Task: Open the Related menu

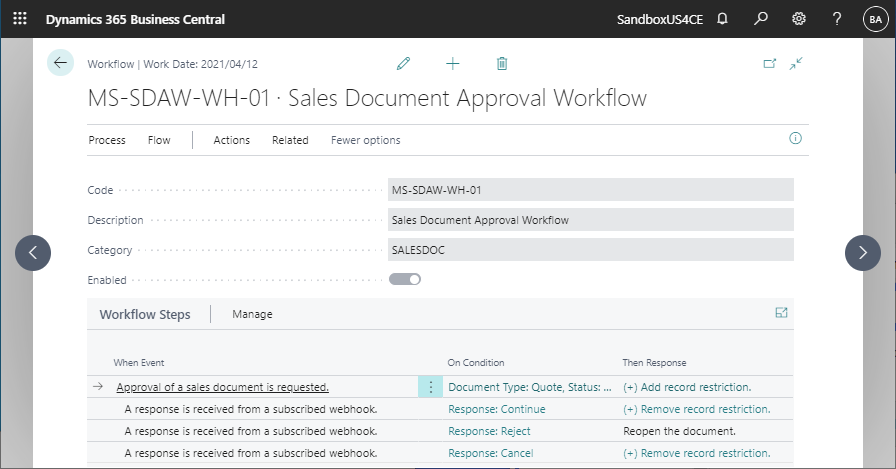Action: pos(290,140)
